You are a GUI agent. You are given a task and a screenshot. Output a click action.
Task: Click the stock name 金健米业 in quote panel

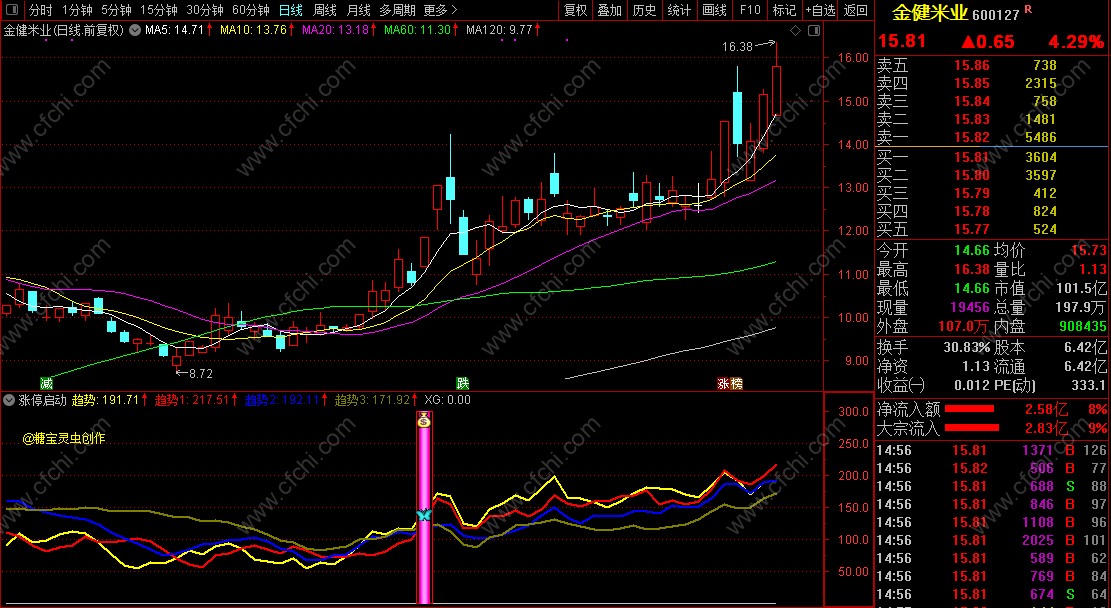pos(930,13)
